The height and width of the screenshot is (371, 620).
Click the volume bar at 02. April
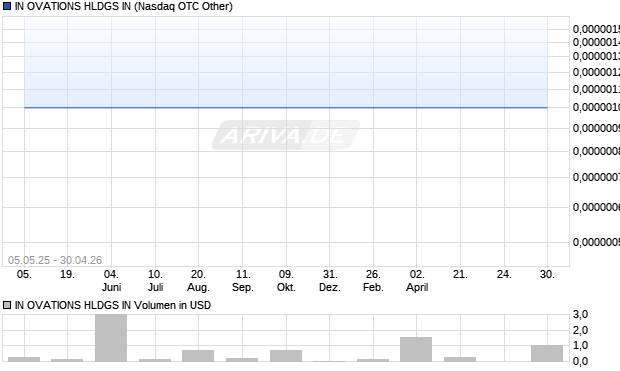tap(416, 349)
